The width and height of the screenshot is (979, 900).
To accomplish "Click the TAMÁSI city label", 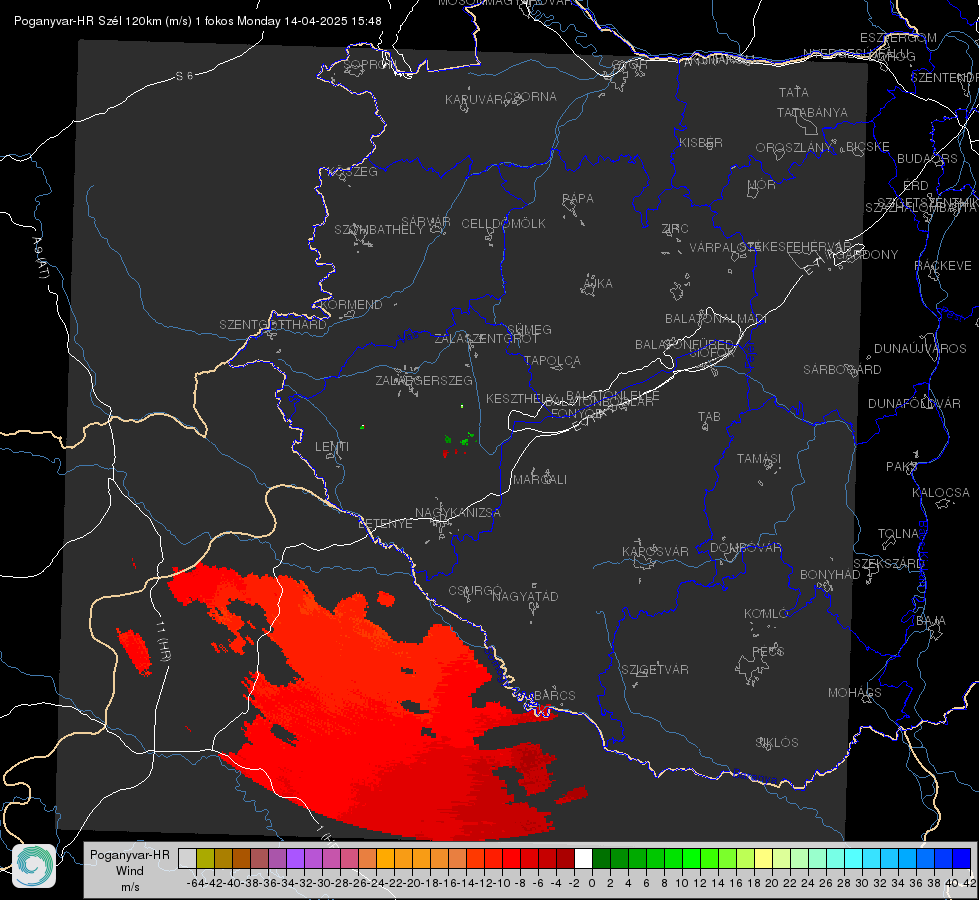I will point(759,459).
